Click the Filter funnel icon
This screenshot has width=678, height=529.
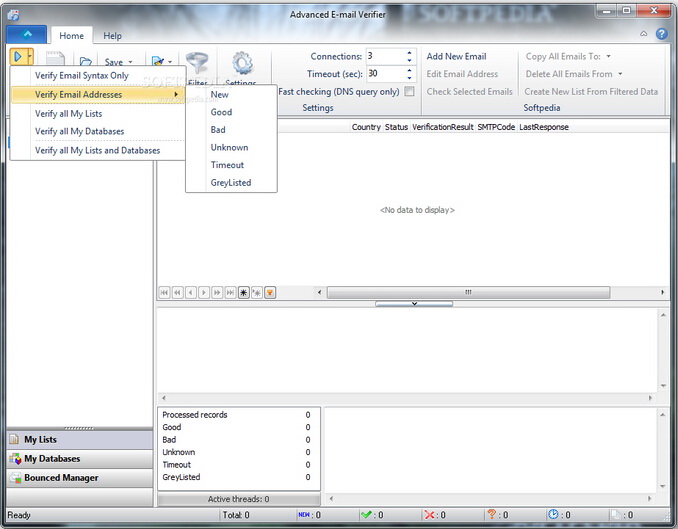(x=197, y=63)
